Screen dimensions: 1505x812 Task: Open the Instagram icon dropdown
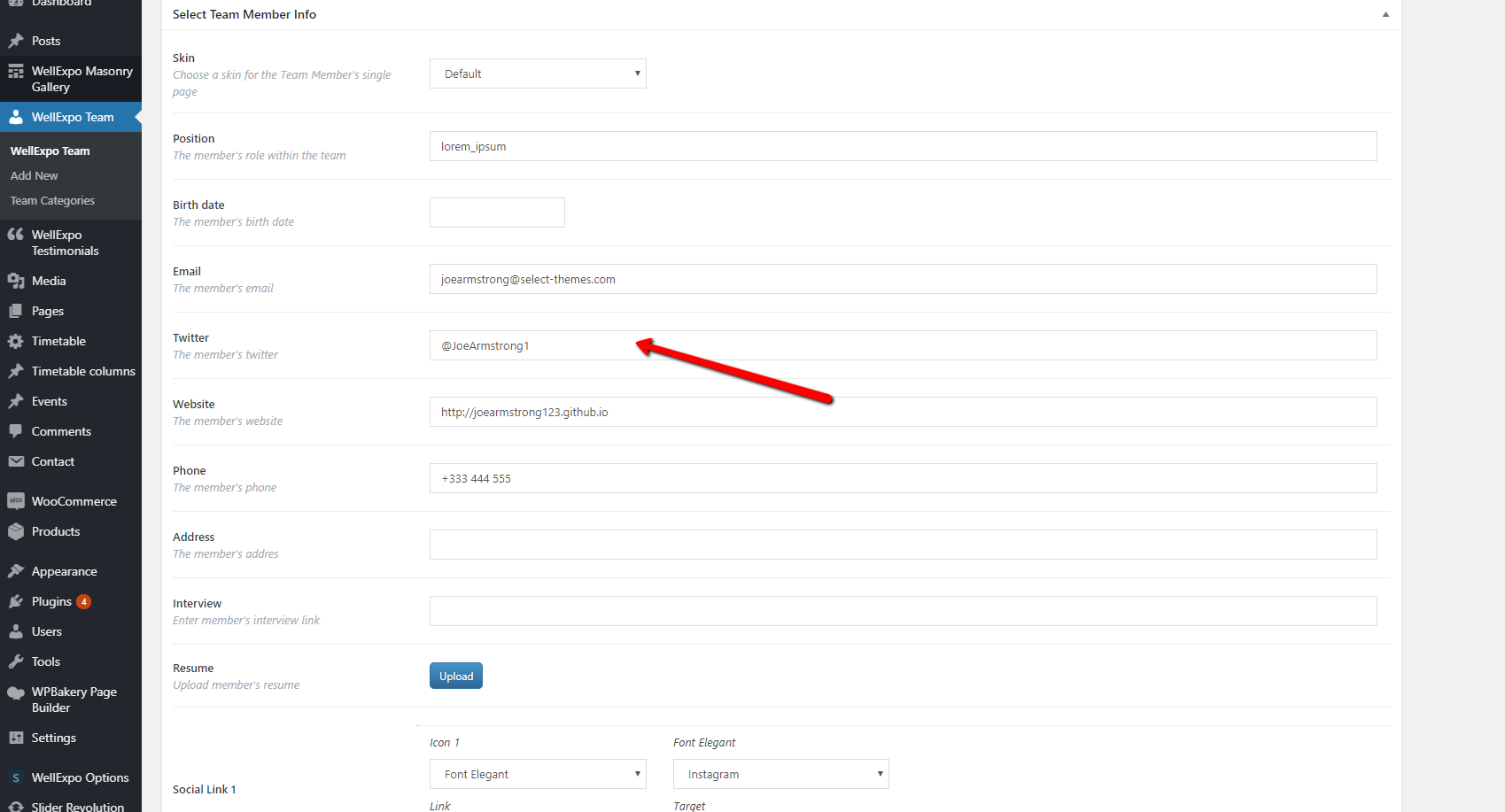tap(780, 774)
